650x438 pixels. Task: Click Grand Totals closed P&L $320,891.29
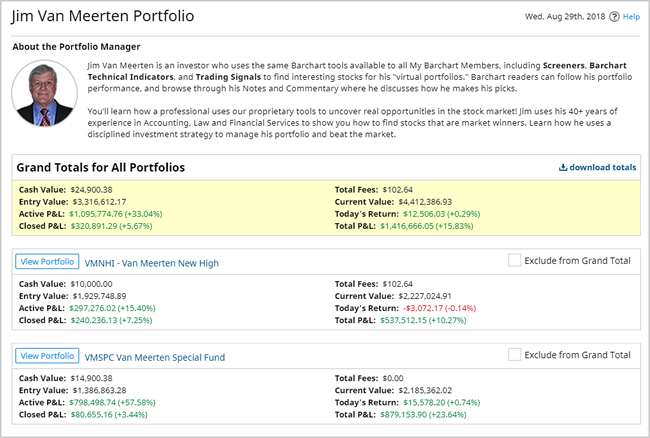click(112, 226)
